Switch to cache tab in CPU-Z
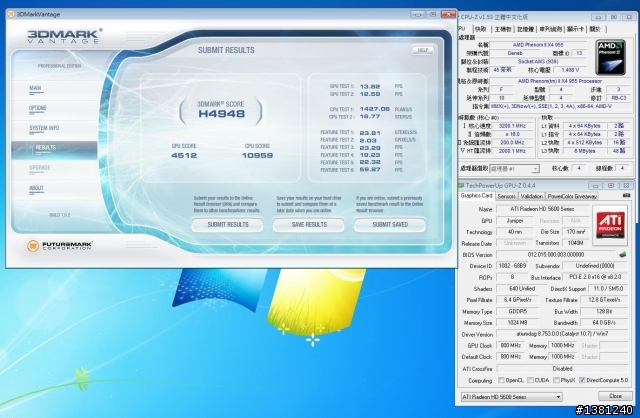 (481, 29)
